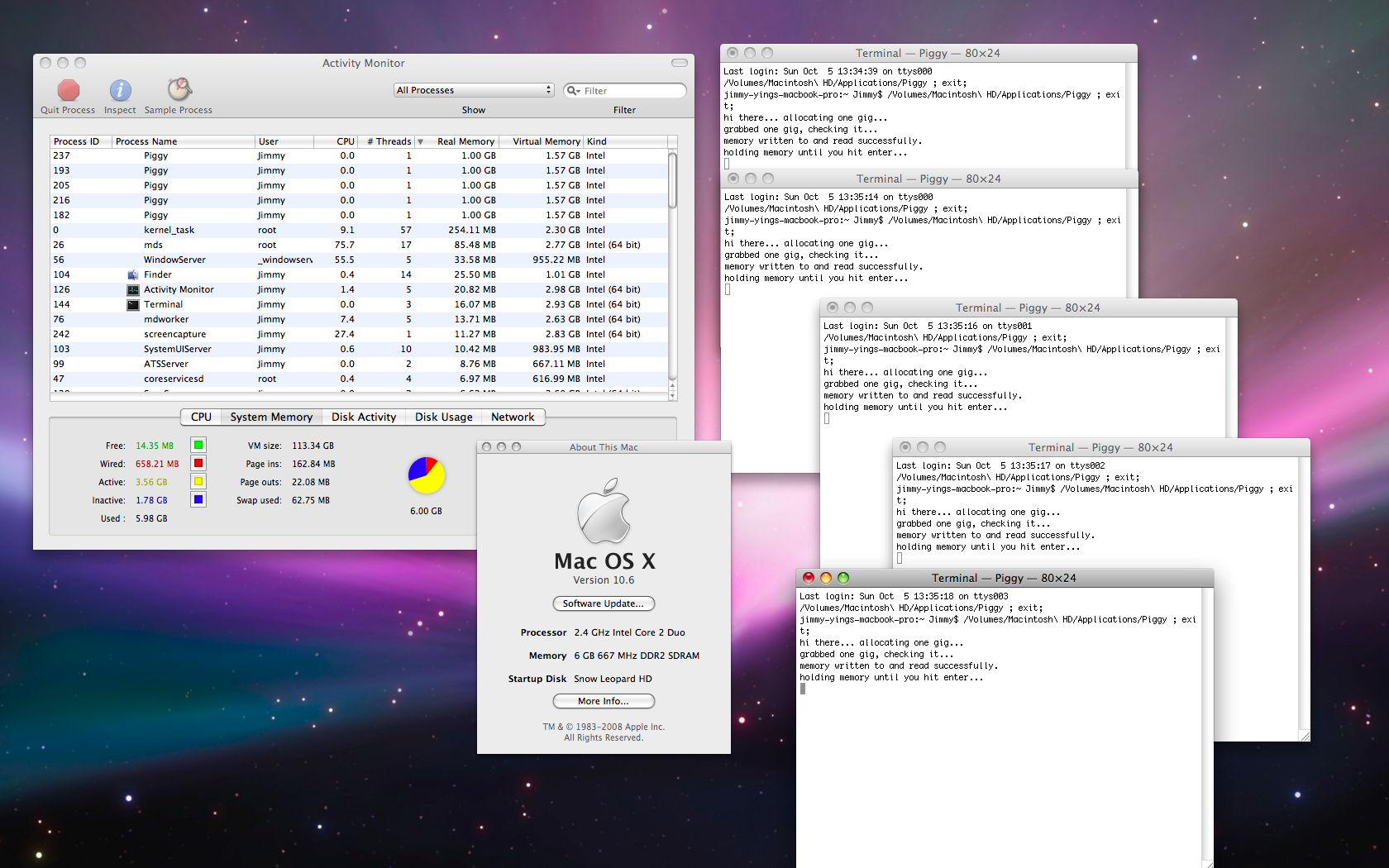Select Piggy process with ID 216
This screenshot has height=868, width=1389.
point(359,200)
